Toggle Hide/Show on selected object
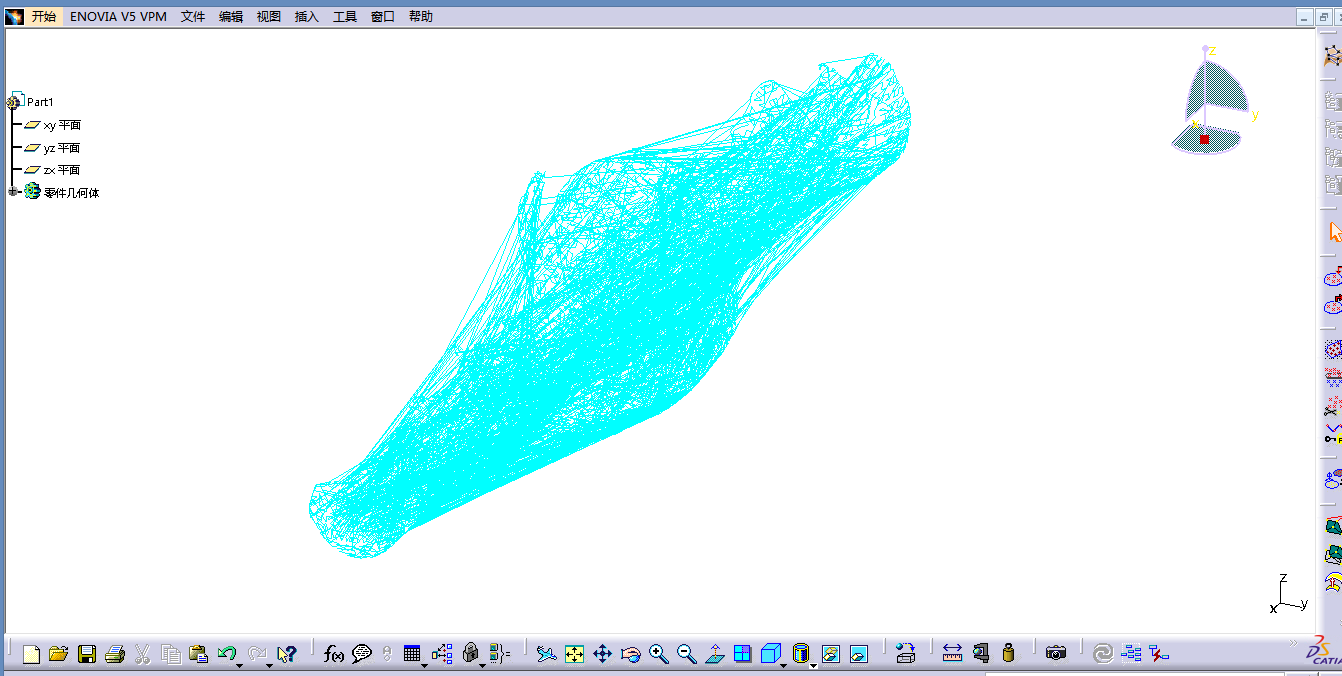 830,654
